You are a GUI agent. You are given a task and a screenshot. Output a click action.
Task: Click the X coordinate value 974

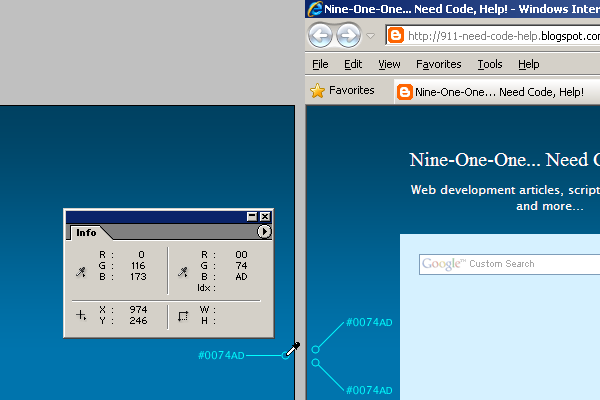point(138,309)
